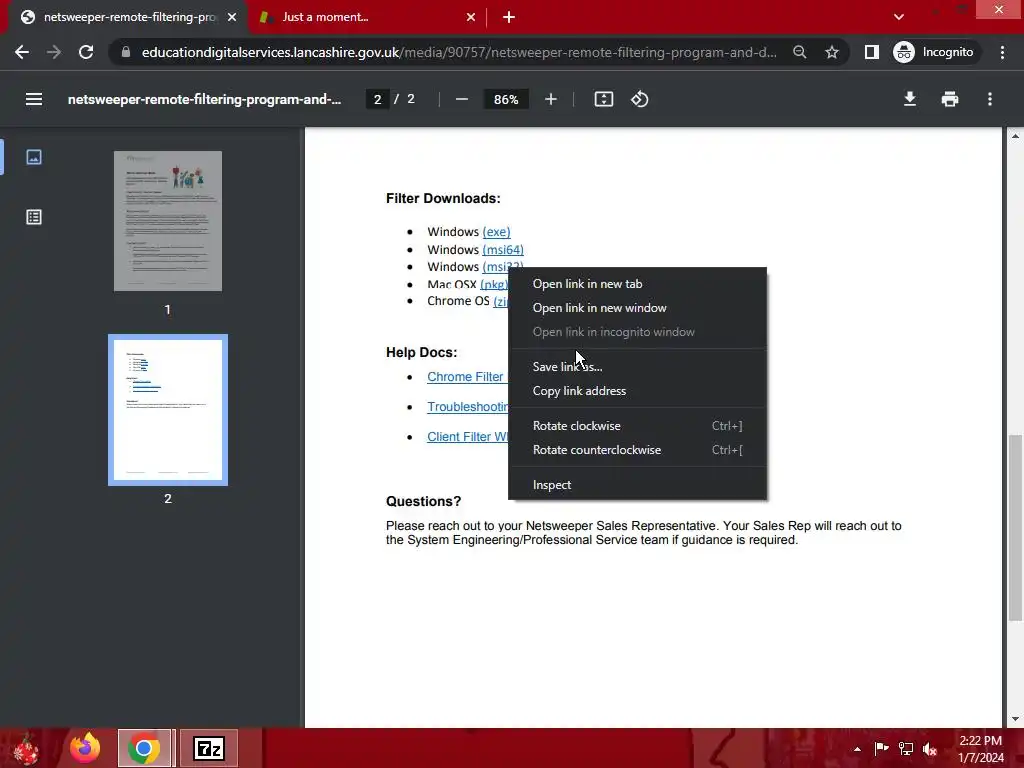Image resolution: width=1024 pixels, height=768 pixels.
Task: Show document outline view in sidebar
Action: pos(34,217)
